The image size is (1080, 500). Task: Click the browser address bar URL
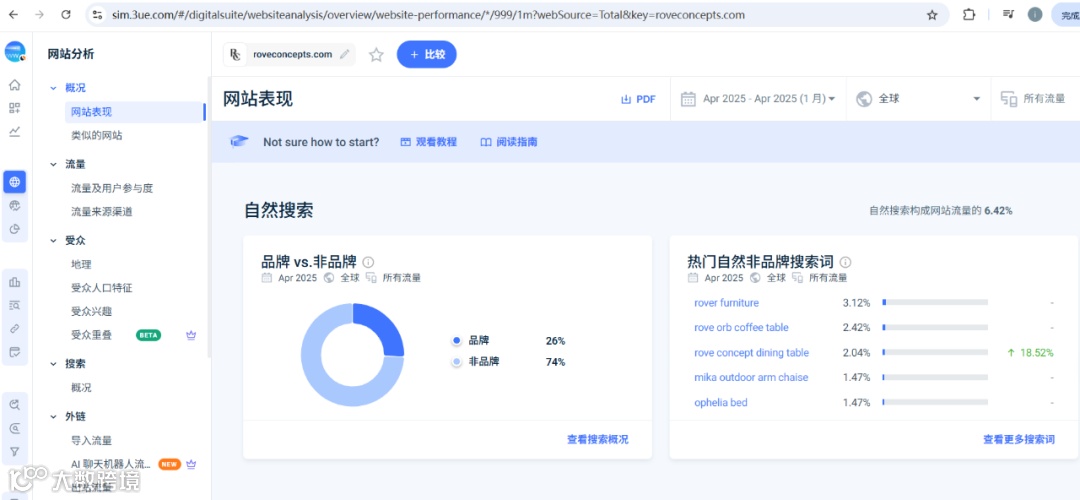click(x=427, y=14)
